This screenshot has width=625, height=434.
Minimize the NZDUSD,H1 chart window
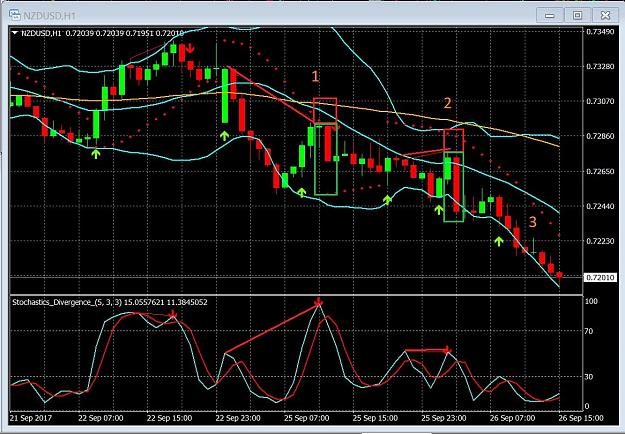550,16
